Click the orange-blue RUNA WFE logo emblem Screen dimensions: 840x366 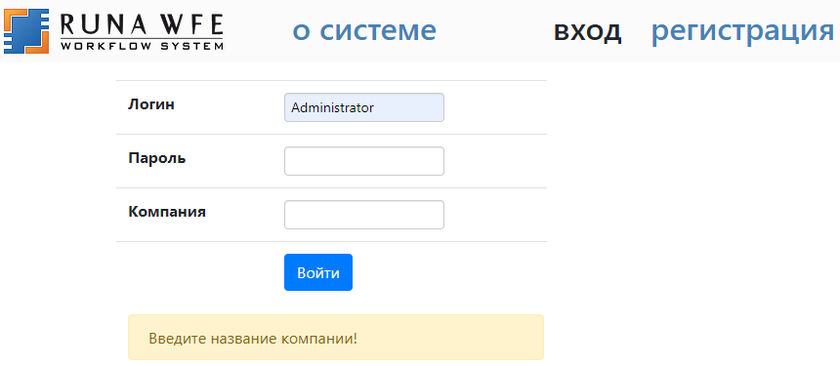(x=27, y=31)
